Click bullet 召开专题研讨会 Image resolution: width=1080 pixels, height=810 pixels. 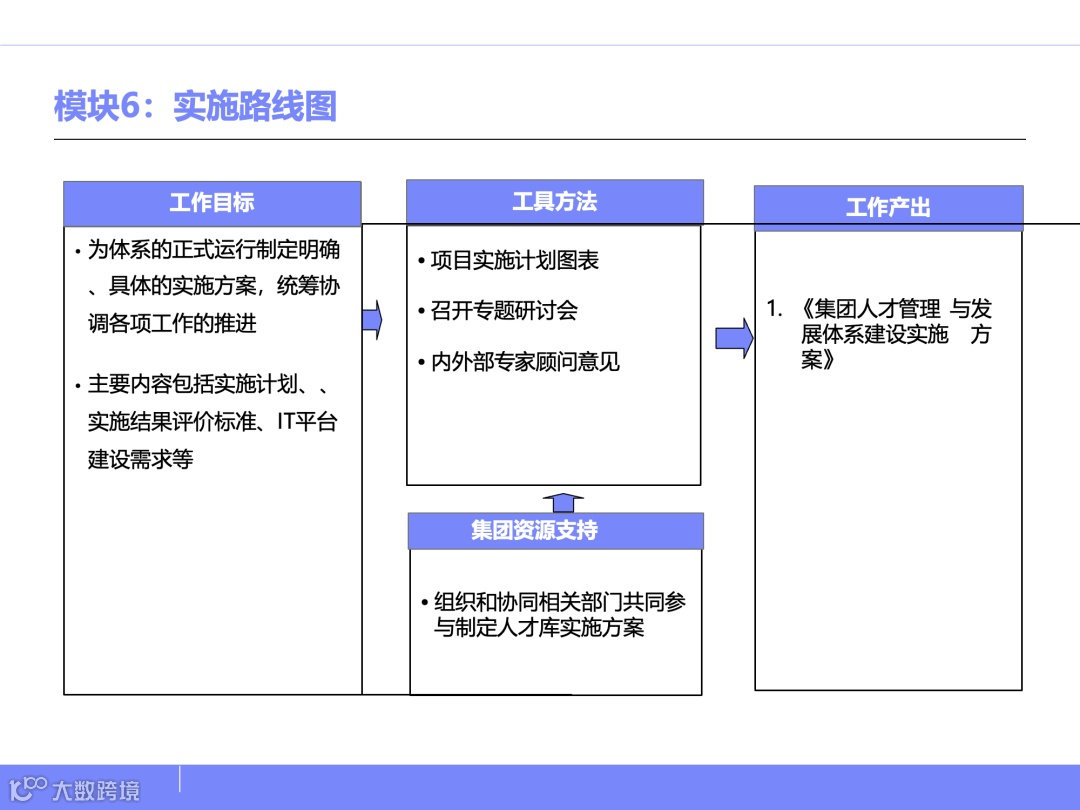(x=504, y=311)
